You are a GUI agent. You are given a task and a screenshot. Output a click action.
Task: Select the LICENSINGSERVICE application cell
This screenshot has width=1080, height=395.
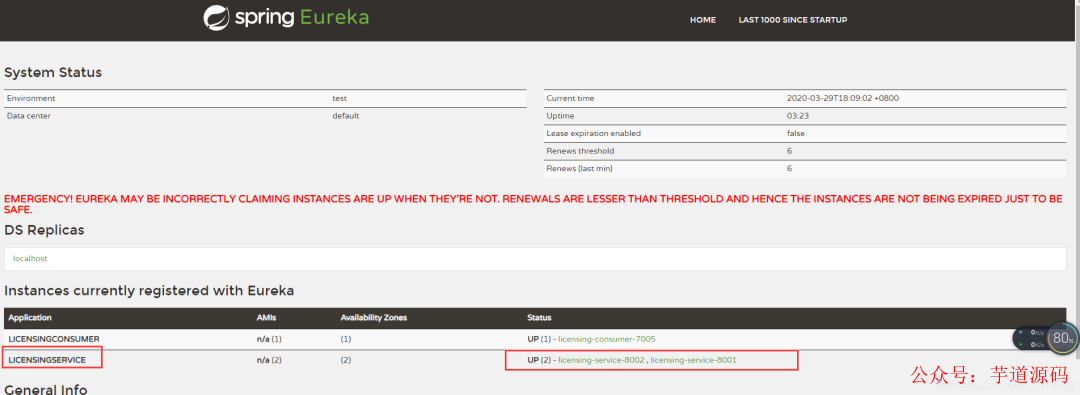(x=47, y=360)
